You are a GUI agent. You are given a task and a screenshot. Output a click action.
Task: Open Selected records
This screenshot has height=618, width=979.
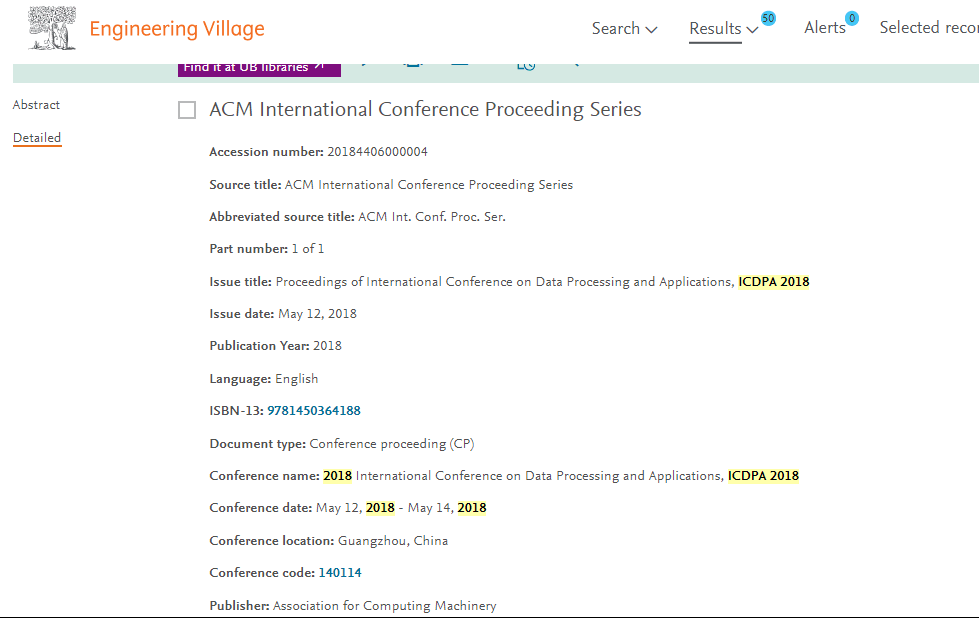tap(928, 27)
